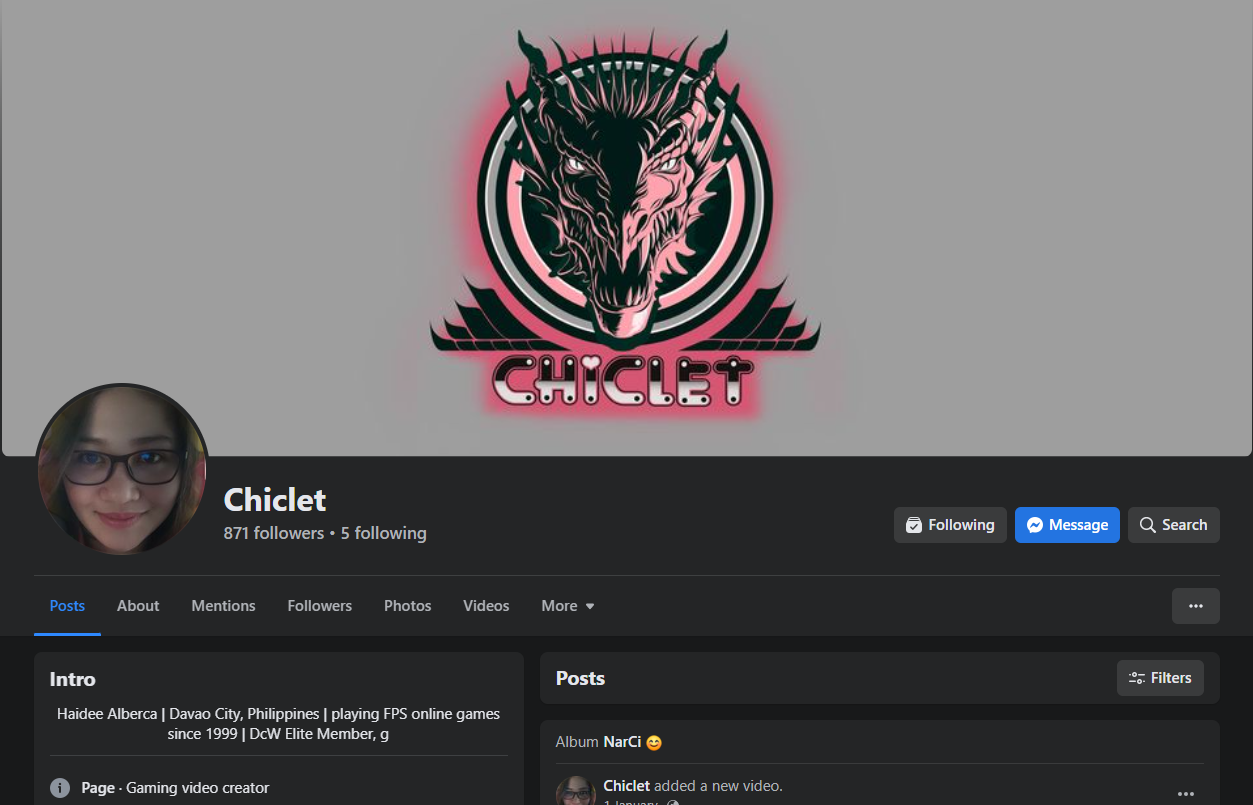View the Chiclet dragon cover photo

[x=626, y=228]
